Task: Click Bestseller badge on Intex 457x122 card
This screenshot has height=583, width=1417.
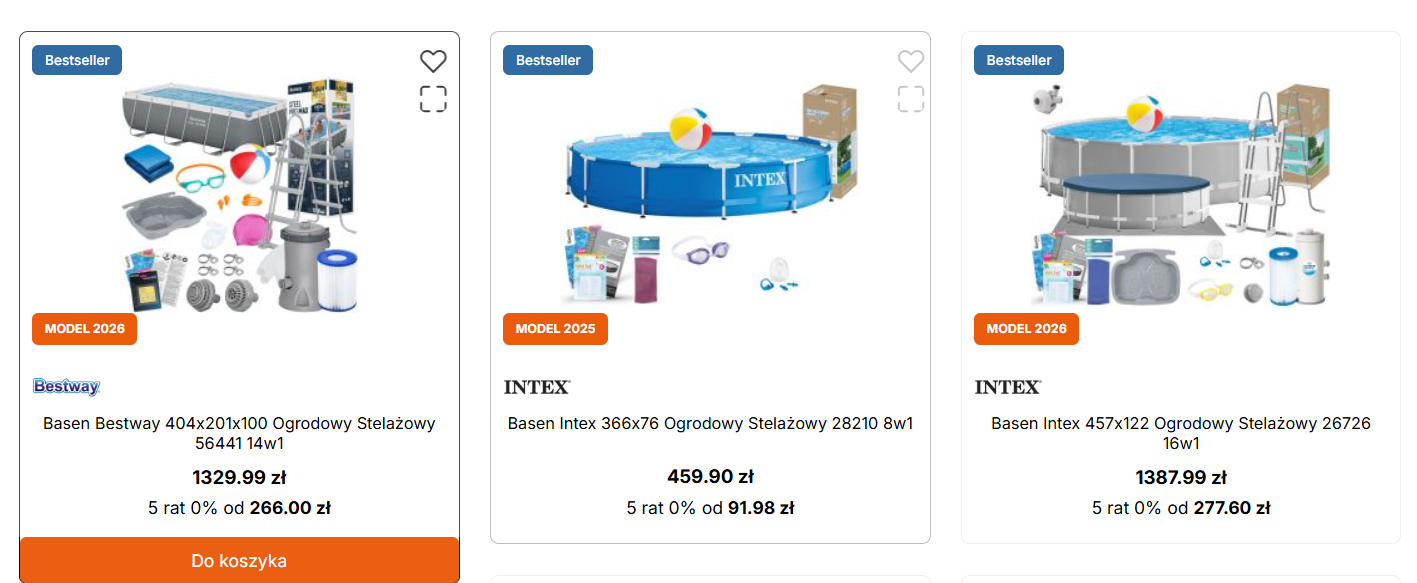Action: (1019, 60)
